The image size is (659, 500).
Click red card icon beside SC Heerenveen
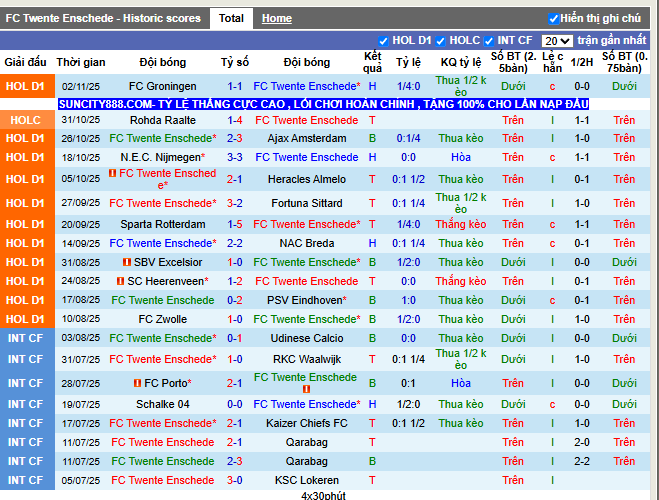pyautogui.click(x=120, y=281)
